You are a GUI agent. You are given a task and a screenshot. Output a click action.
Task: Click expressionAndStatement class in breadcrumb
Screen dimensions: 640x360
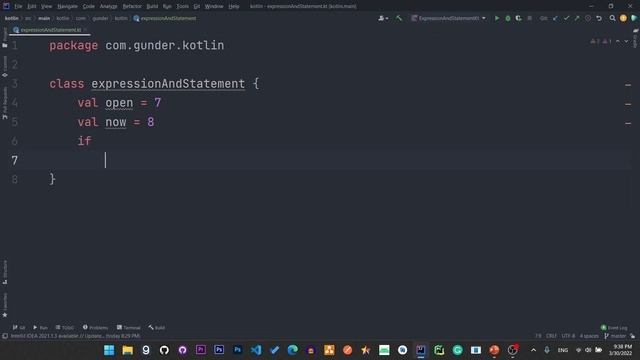165,18
